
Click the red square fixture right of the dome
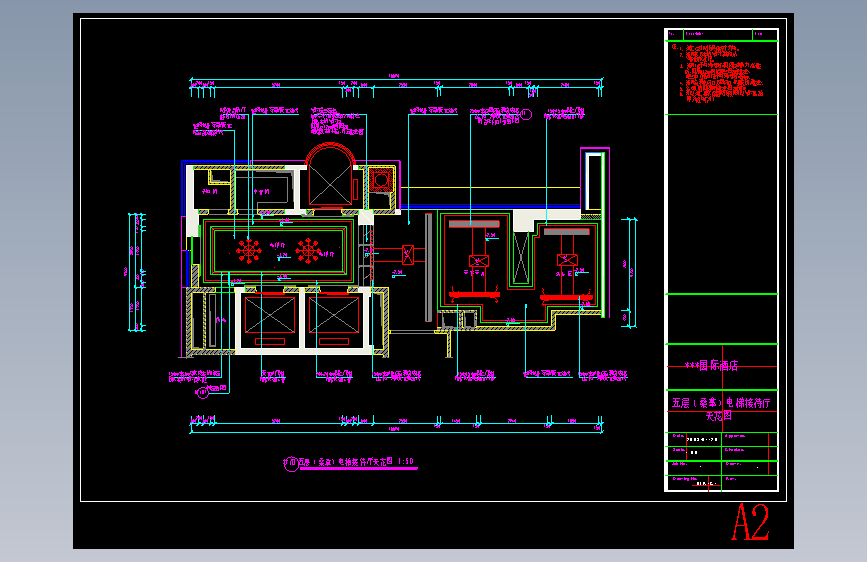point(380,180)
